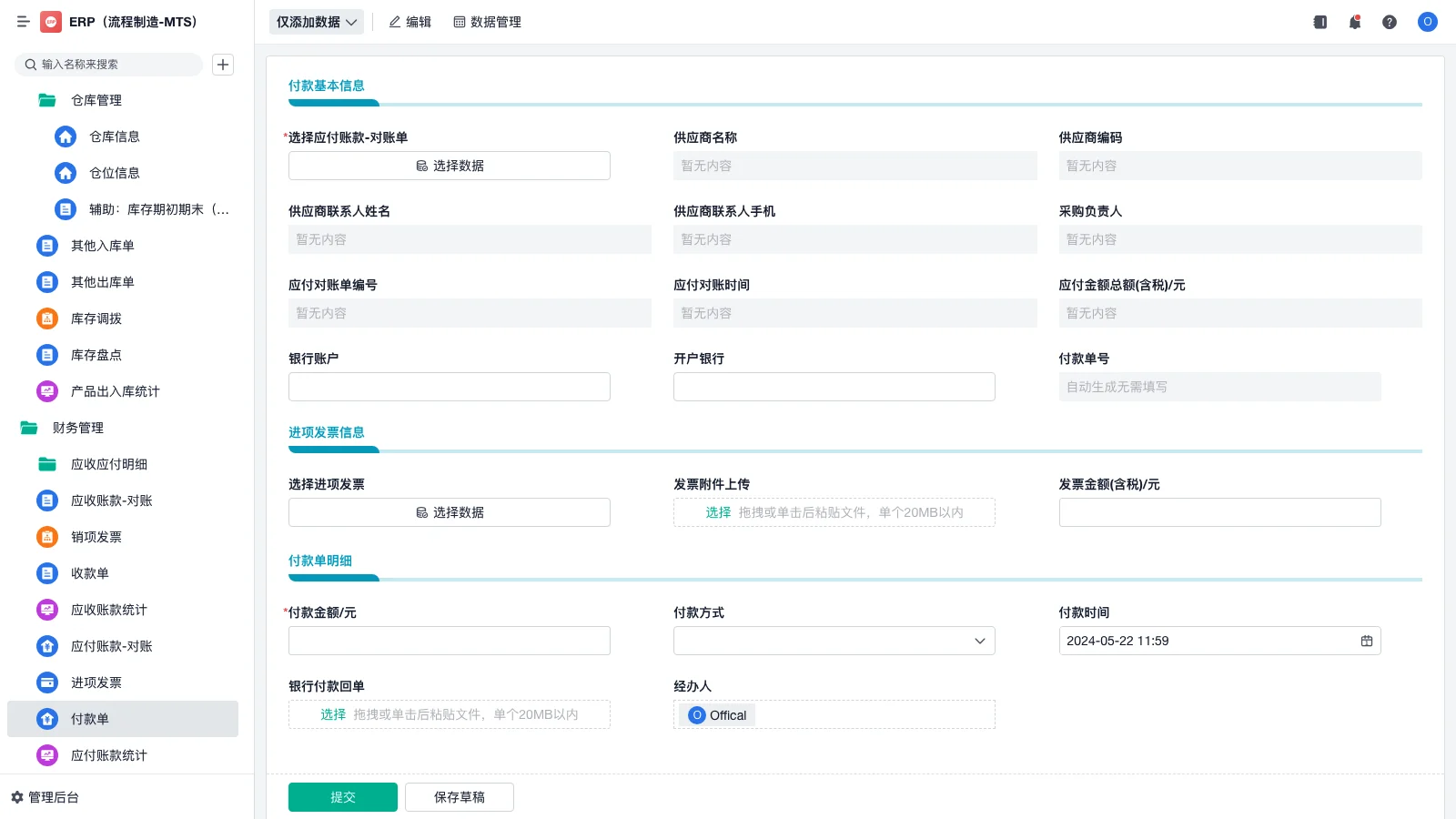Image resolution: width=1456 pixels, height=819 pixels.
Task: Click the 开户银行 input field
Action: (834, 387)
